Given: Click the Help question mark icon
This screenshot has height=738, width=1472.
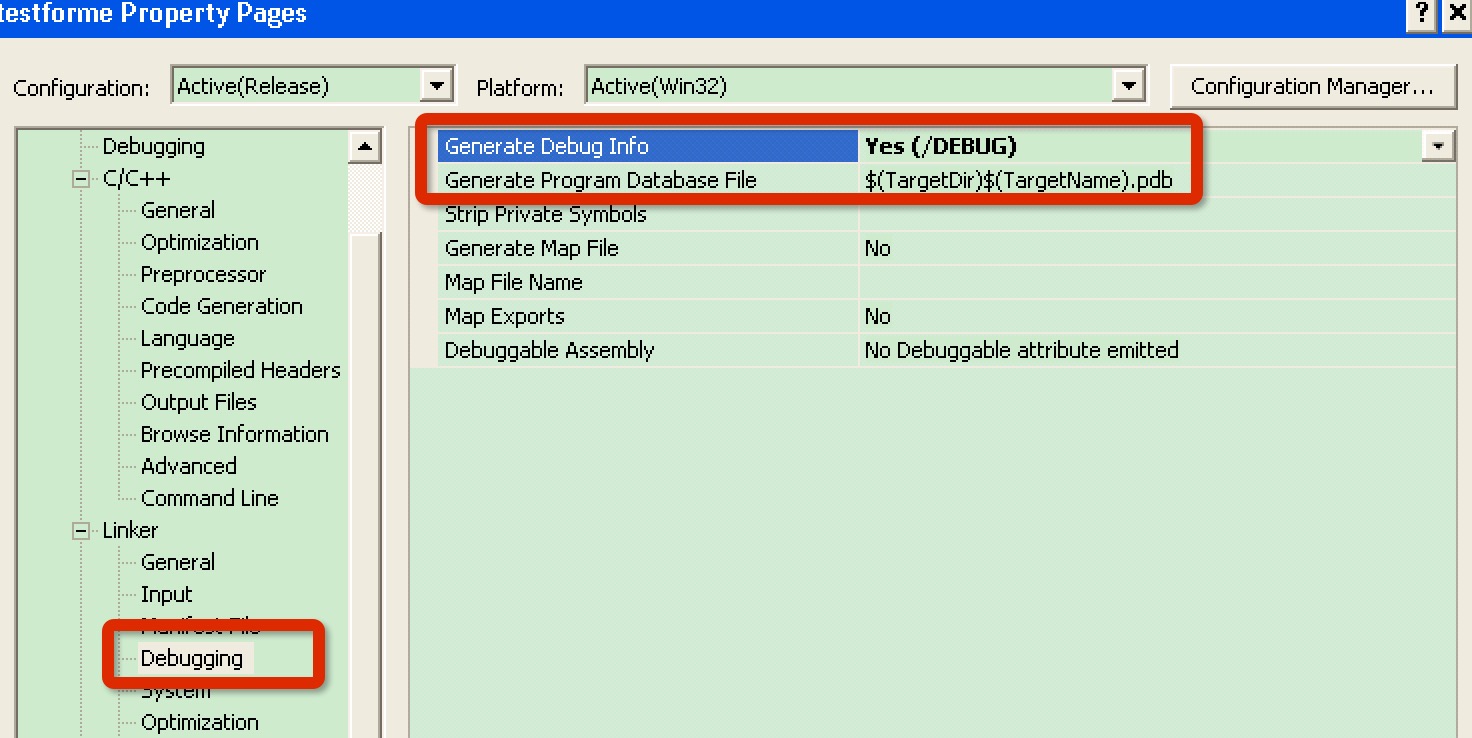Looking at the screenshot, I should point(1419,14).
